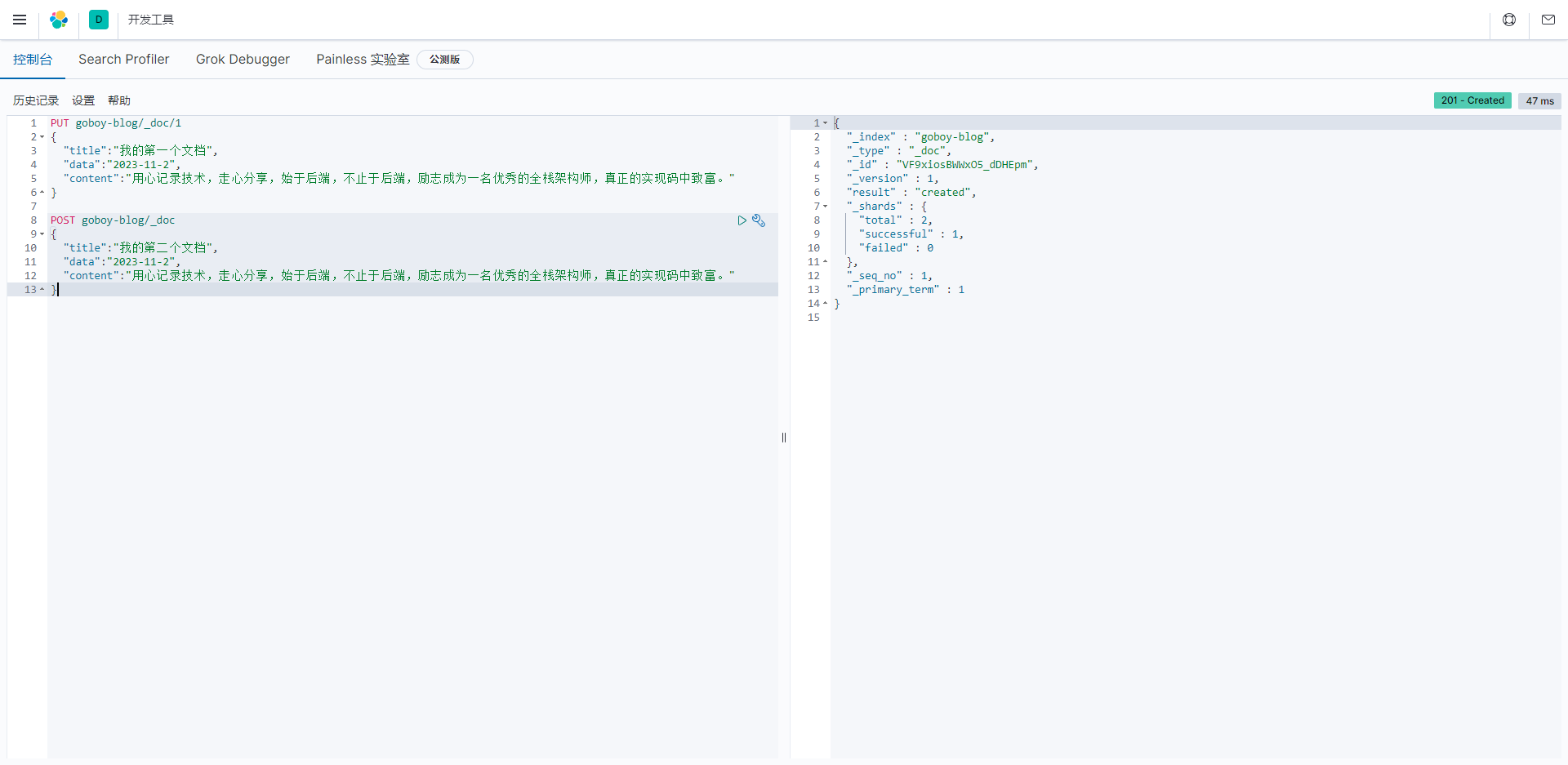Click the 201 - Created status badge
This screenshot has height=765, width=1568.
click(x=1472, y=100)
